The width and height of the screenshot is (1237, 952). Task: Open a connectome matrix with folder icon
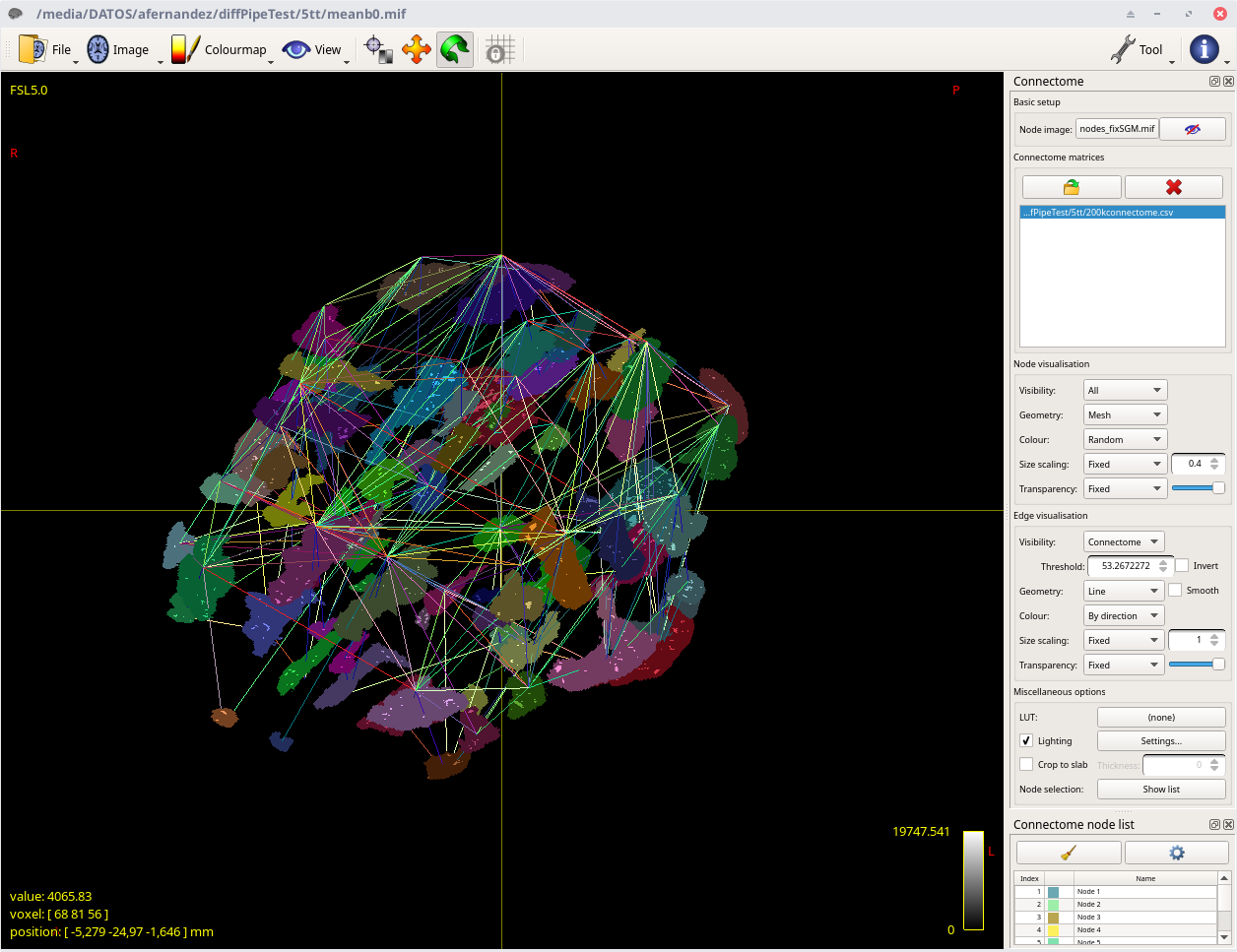(x=1072, y=187)
